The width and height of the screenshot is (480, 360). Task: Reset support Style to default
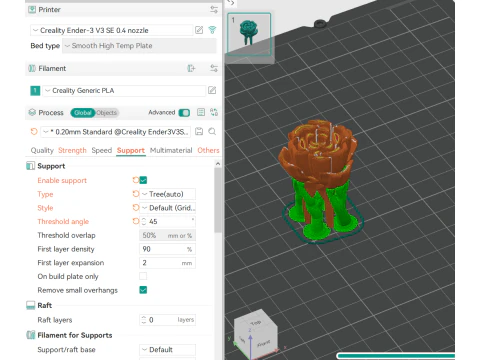[135, 208]
